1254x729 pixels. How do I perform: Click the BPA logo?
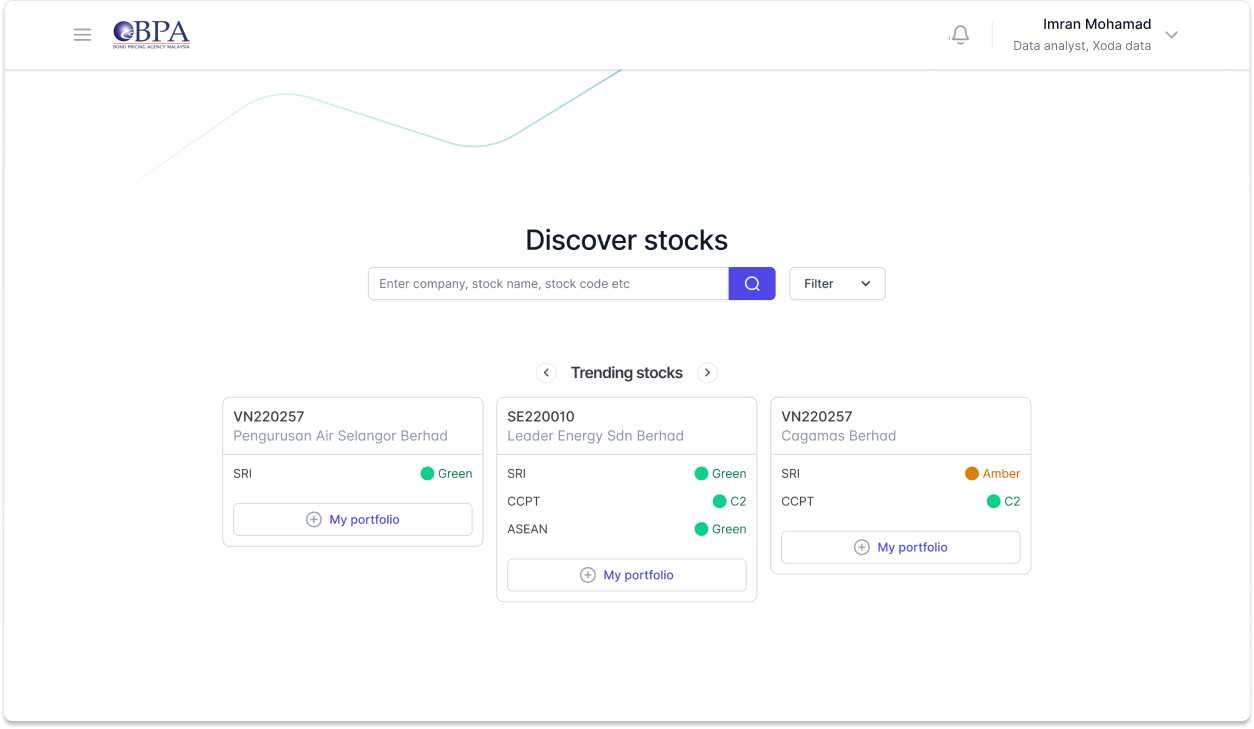pyautogui.click(x=151, y=35)
